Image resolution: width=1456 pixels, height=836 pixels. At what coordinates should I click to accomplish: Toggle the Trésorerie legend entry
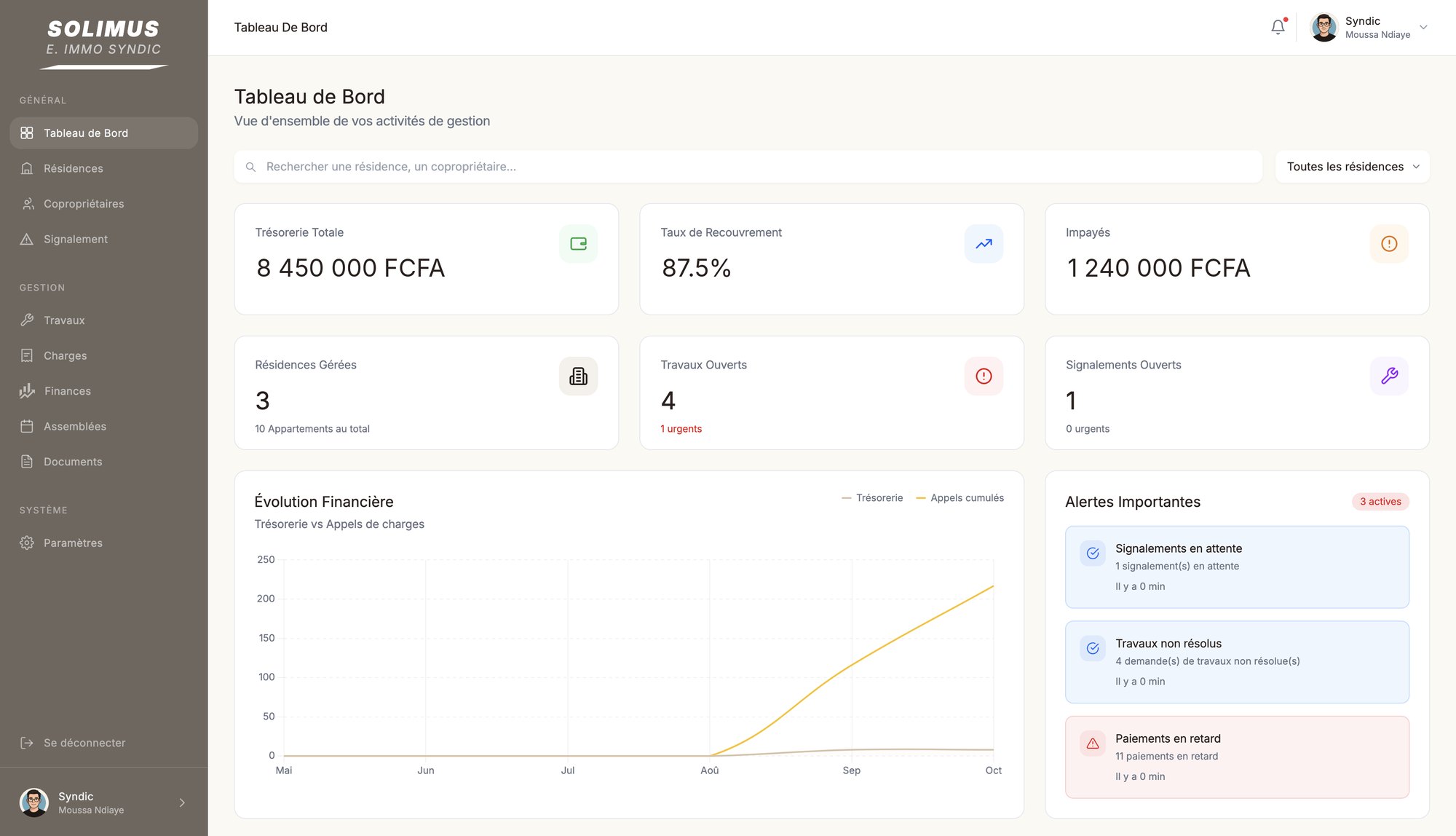point(872,498)
